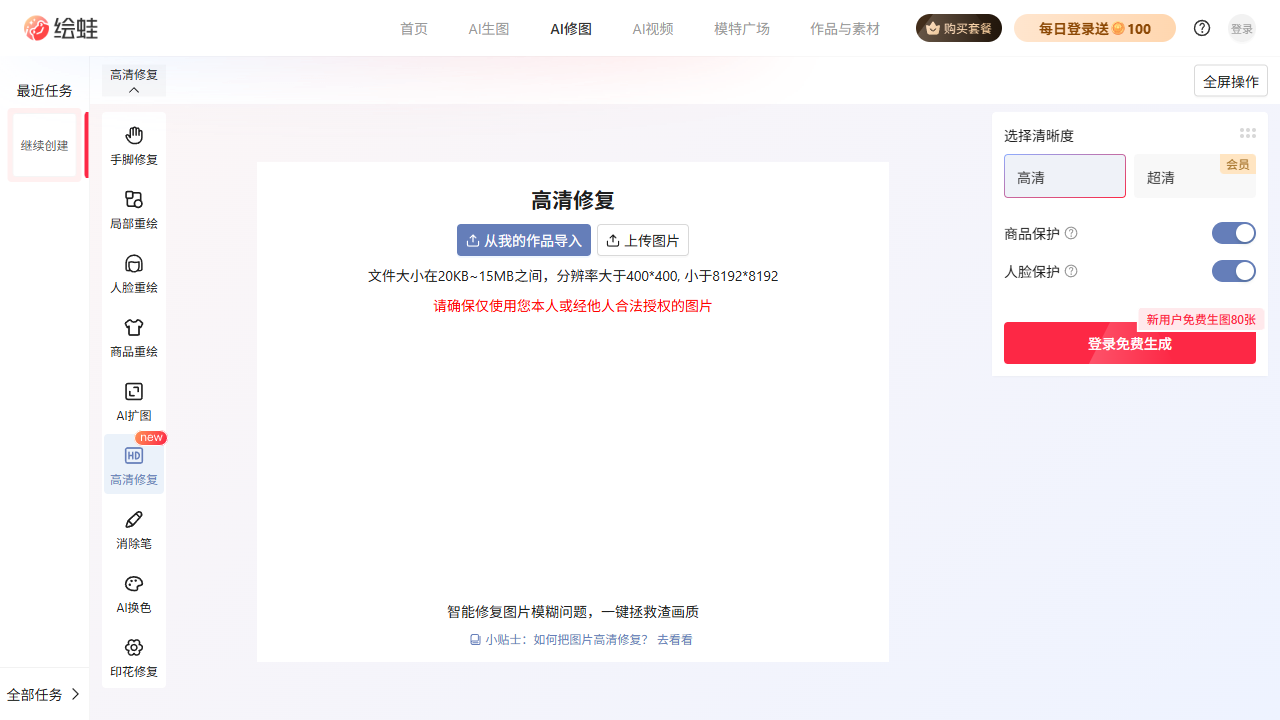Screen dimensions: 1280x720
Task: Open the AI换色 color change tool
Action: pos(134,593)
